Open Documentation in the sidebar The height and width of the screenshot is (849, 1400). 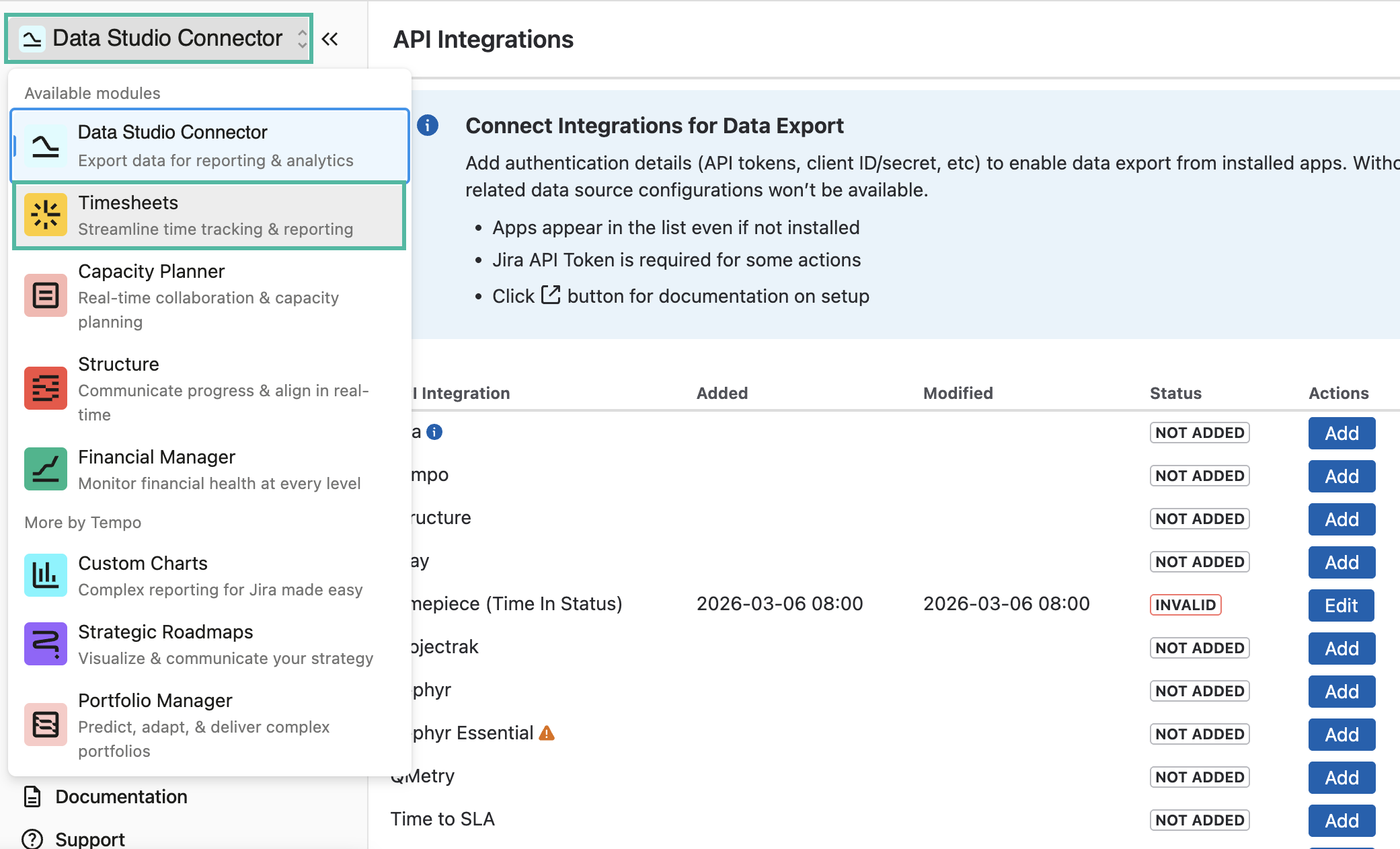[x=121, y=797]
